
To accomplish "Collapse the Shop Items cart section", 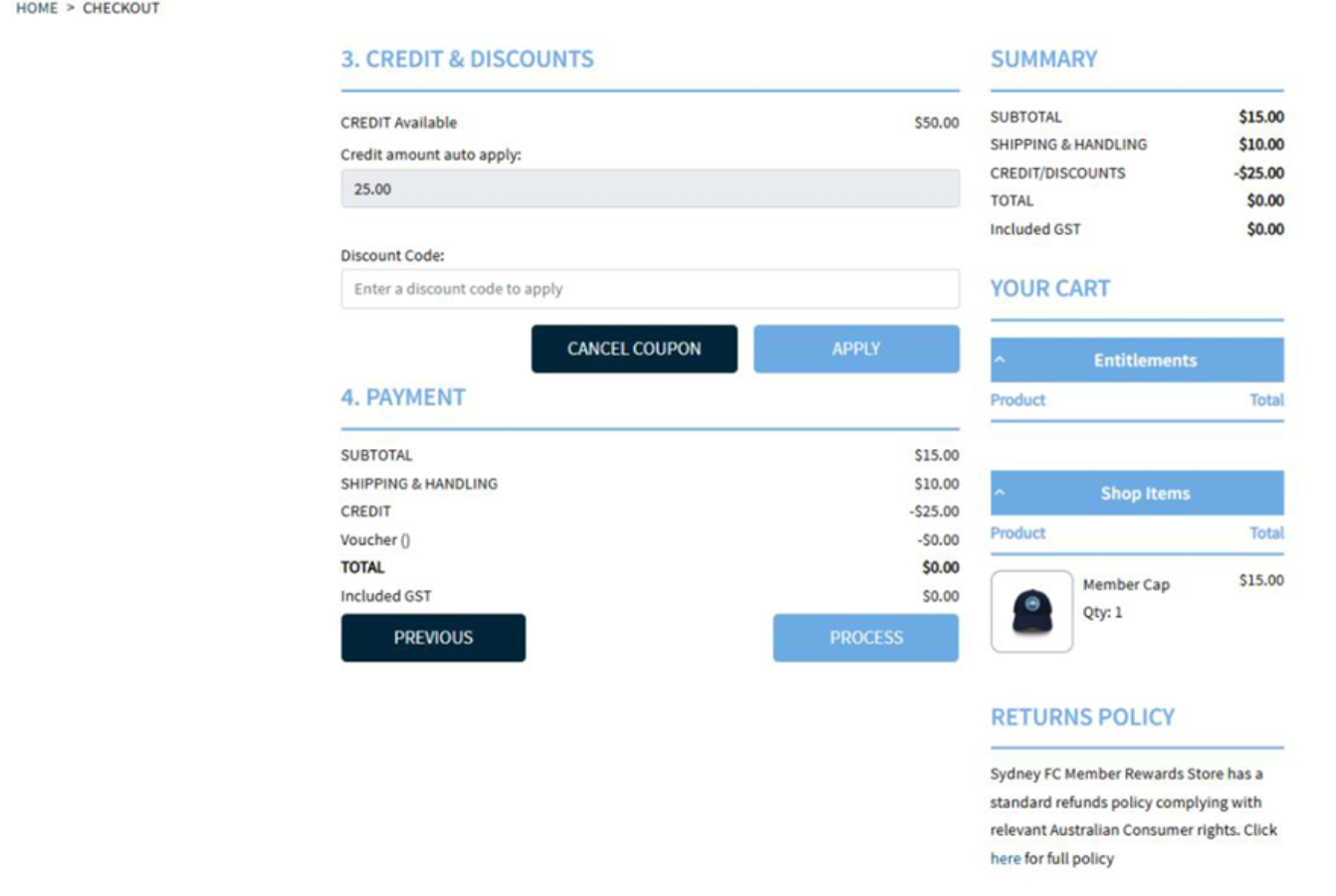I will 1137,493.
